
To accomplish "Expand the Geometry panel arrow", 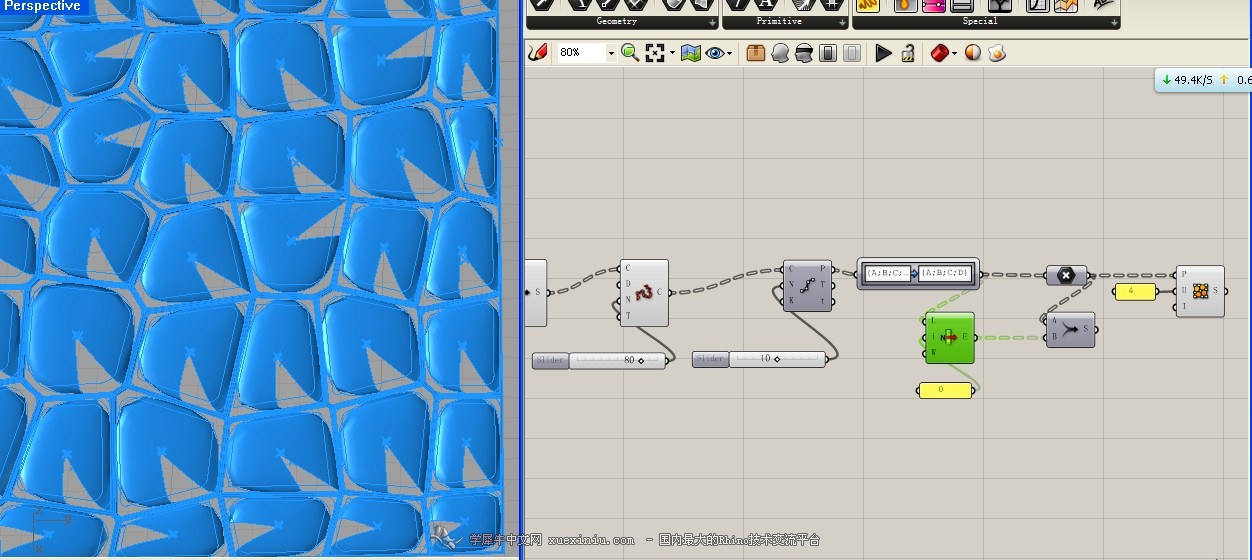I will (x=713, y=22).
